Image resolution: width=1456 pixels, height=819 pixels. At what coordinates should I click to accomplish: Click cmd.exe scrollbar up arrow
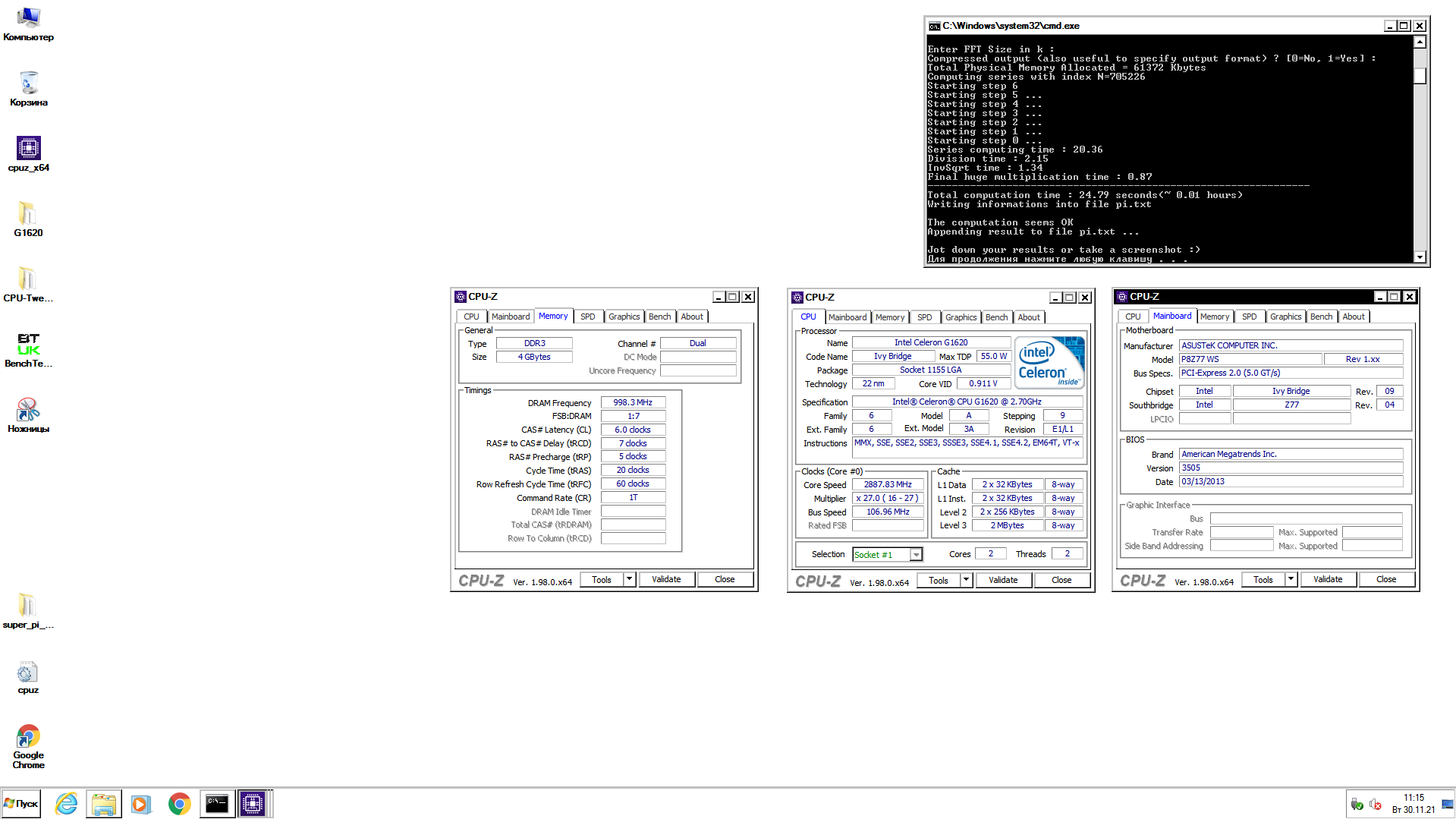click(1420, 43)
